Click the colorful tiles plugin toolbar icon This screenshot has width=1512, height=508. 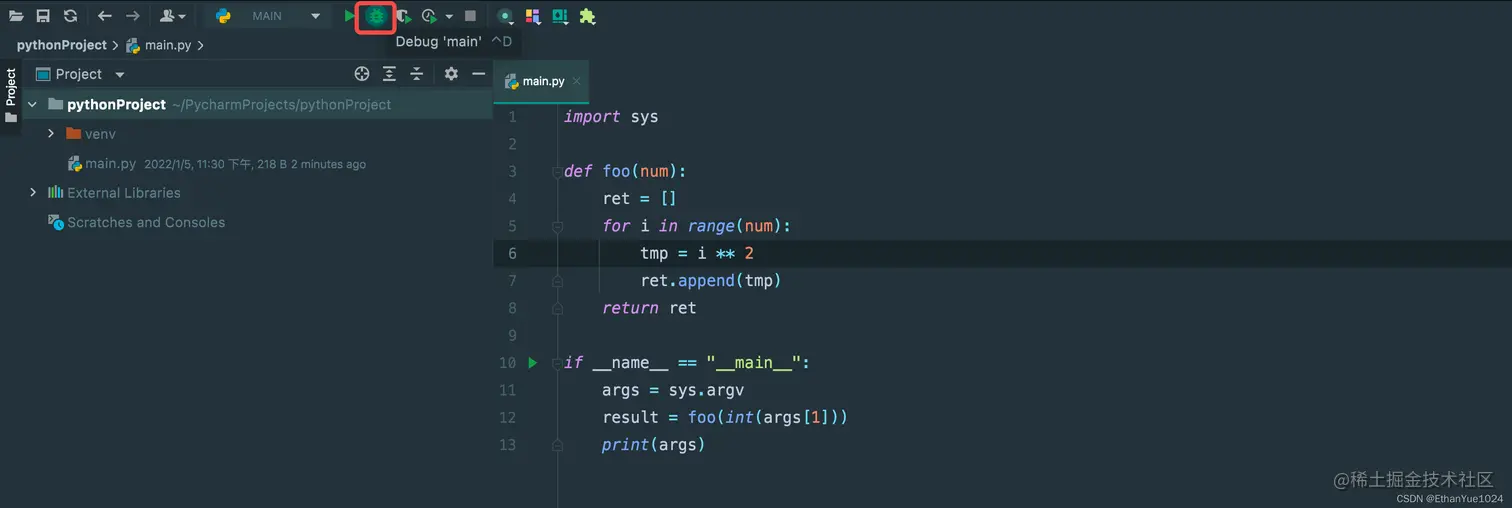(x=532, y=16)
